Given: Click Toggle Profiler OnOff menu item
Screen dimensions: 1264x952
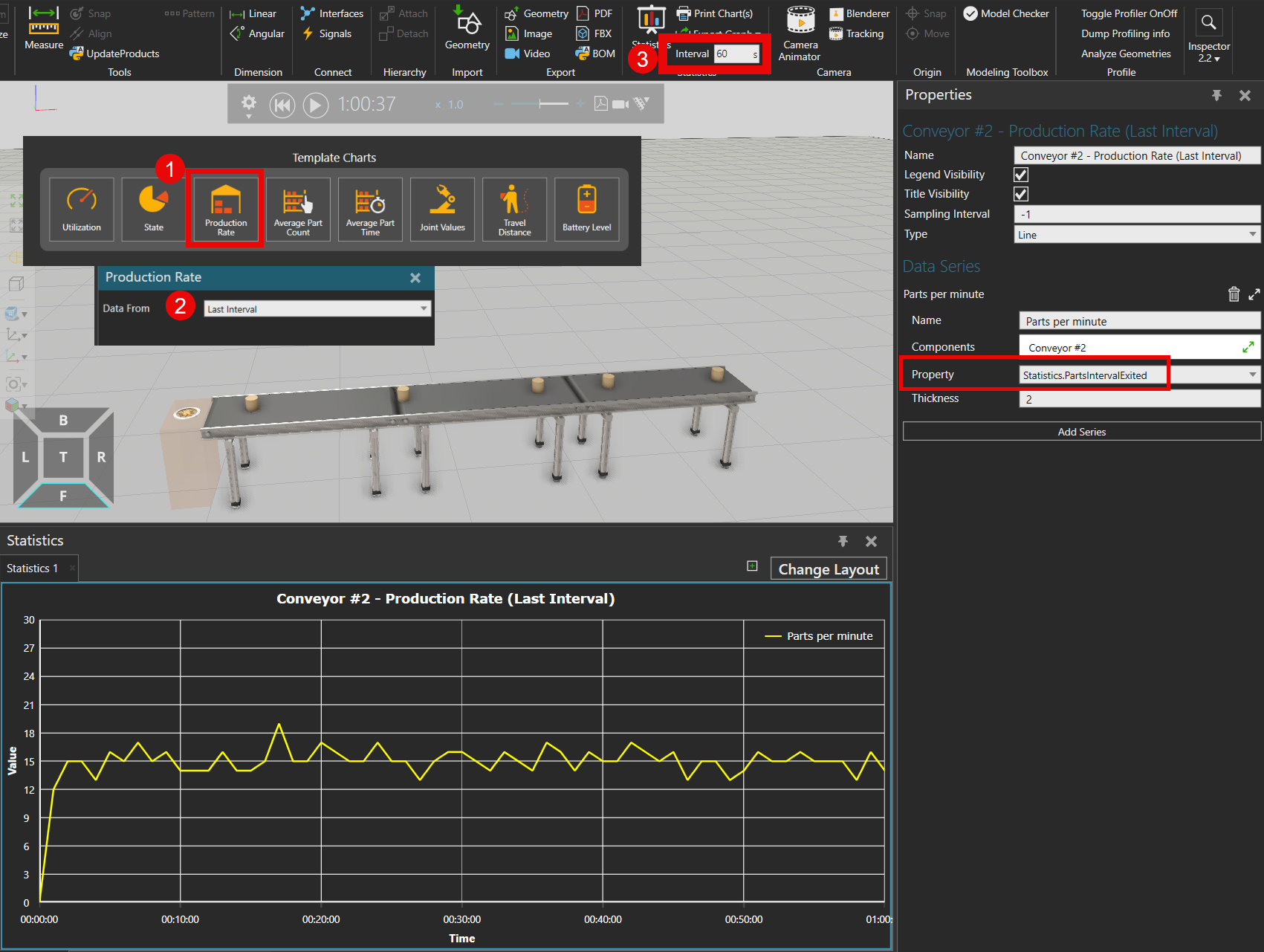Looking at the screenshot, I should tap(1129, 13).
